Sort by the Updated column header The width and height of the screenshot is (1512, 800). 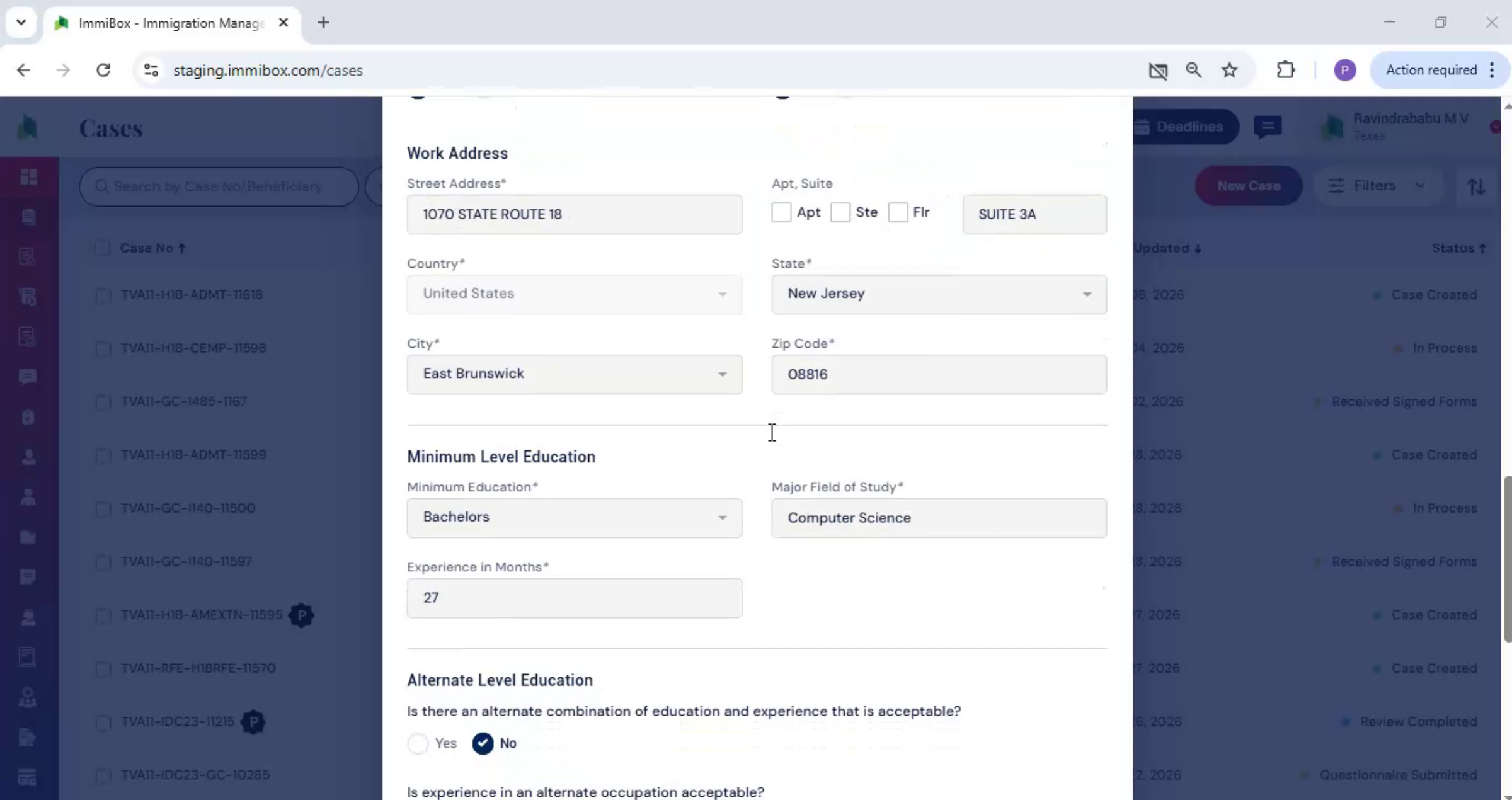tap(1167, 248)
